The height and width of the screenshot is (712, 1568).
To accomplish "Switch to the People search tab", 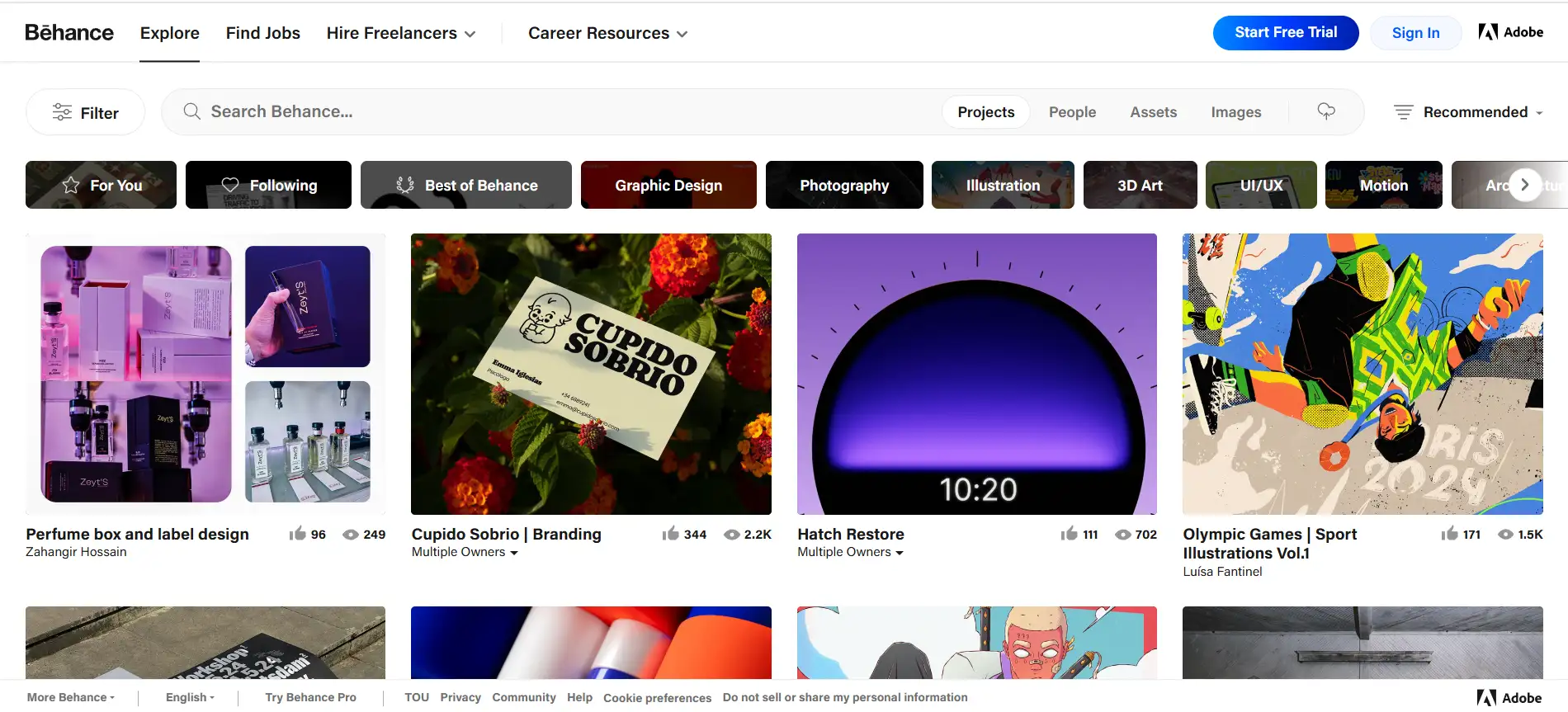I will (x=1072, y=112).
